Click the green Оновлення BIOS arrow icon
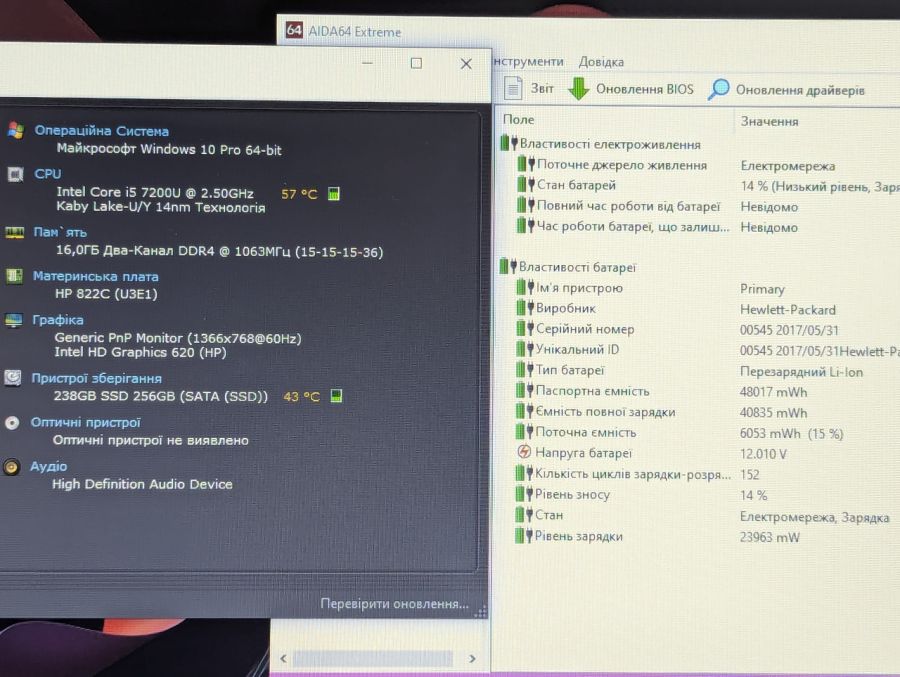Screen dimensions: 900x677 (x=579, y=89)
